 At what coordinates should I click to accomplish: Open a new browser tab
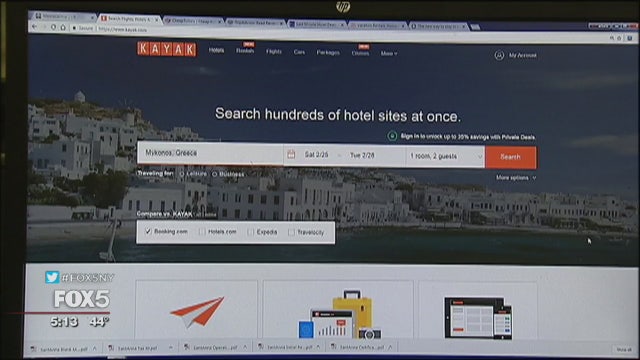tap(475, 27)
